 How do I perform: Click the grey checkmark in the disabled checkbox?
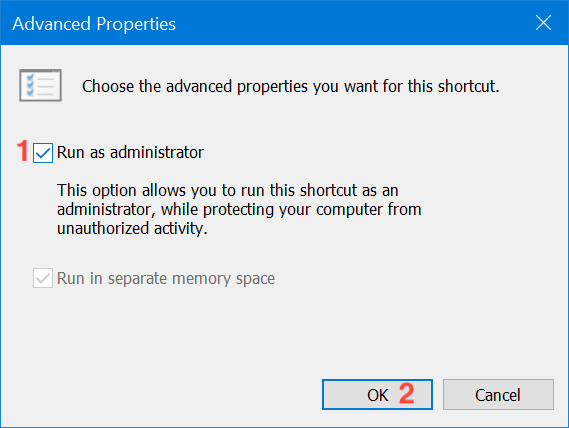(43, 278)
